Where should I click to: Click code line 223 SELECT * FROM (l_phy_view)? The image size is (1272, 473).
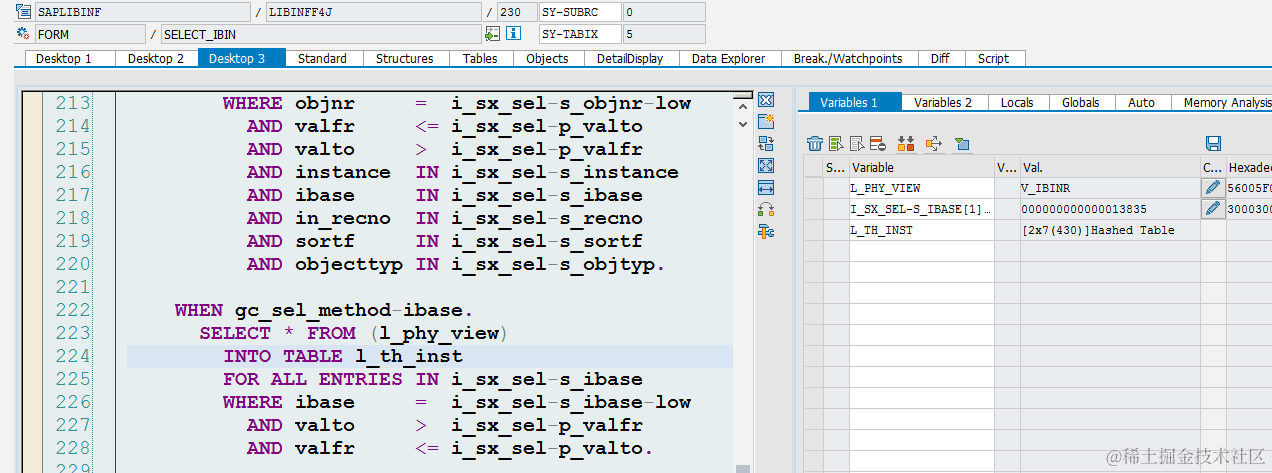354,333
